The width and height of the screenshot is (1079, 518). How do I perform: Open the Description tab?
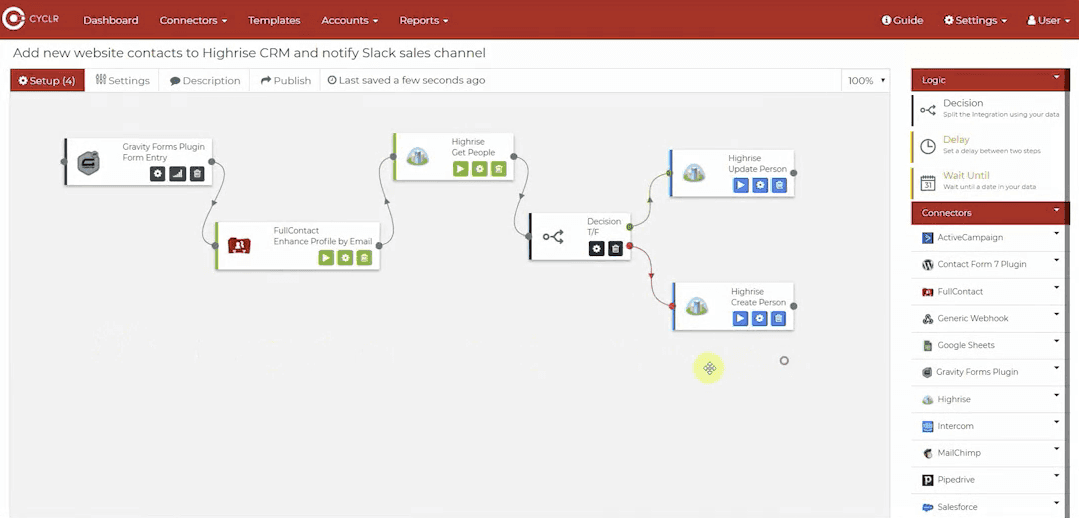pyautogui.click(x=205, y=81)
